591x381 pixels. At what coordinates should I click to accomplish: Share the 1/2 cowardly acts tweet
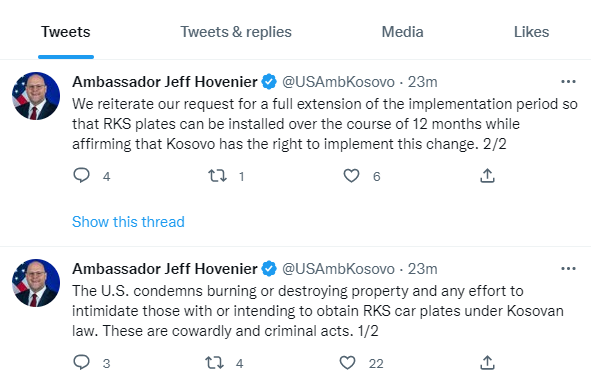(x=487, y=363)
